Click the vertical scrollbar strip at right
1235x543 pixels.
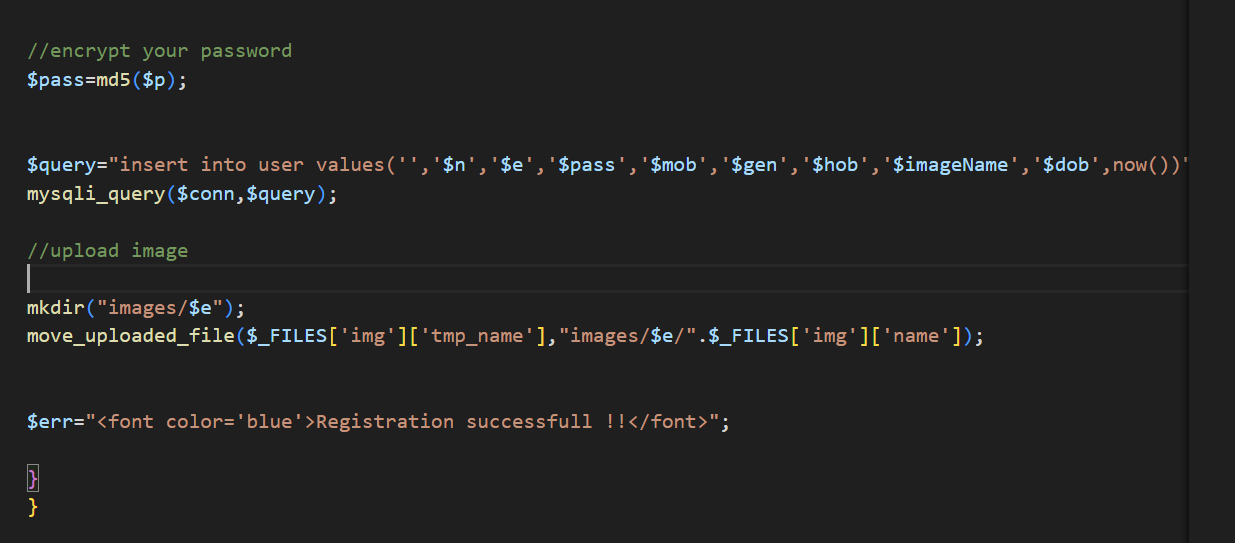click(1211, 270)
